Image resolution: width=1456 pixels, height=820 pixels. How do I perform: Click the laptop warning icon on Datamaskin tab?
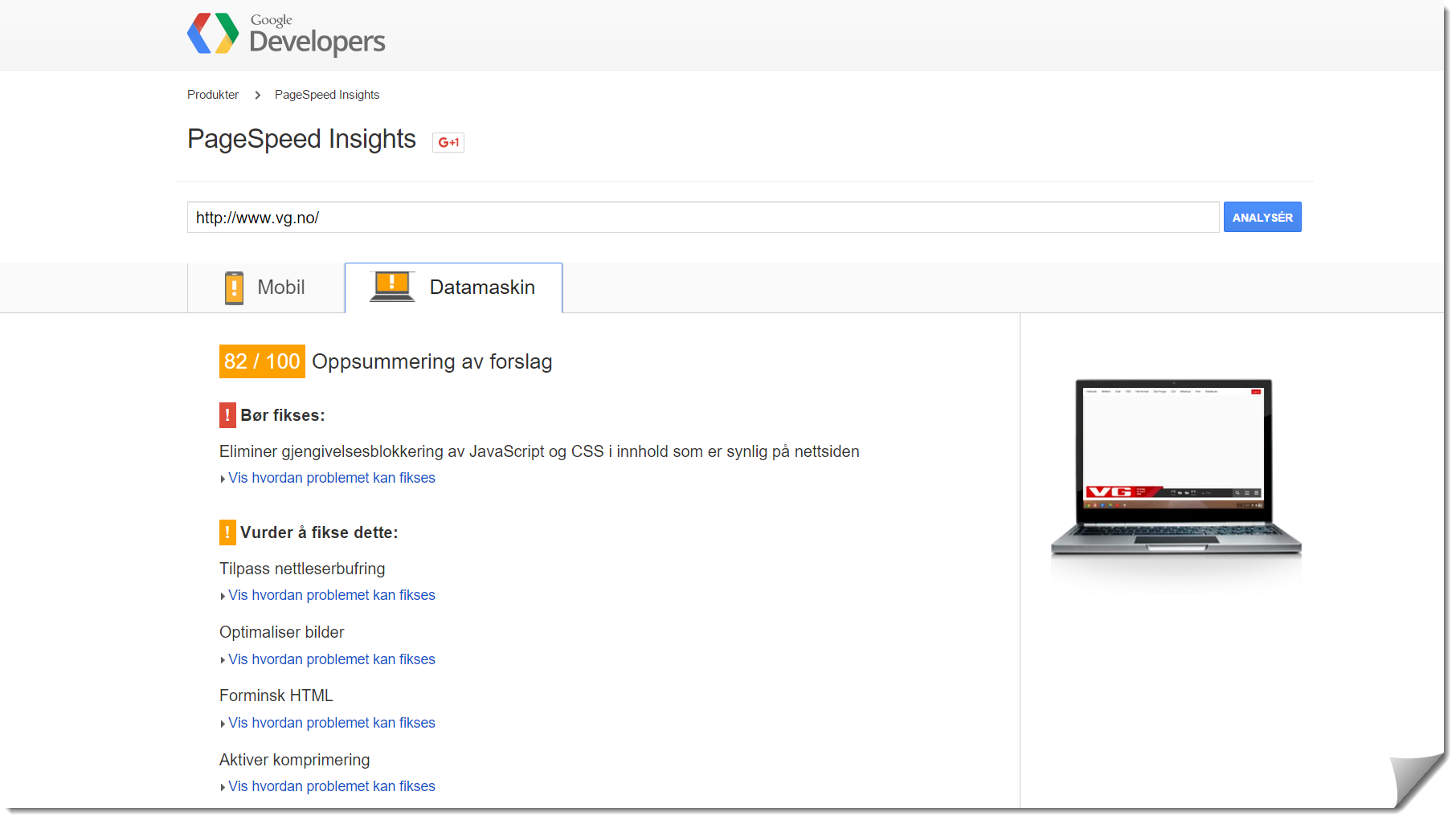click(392, 286)
